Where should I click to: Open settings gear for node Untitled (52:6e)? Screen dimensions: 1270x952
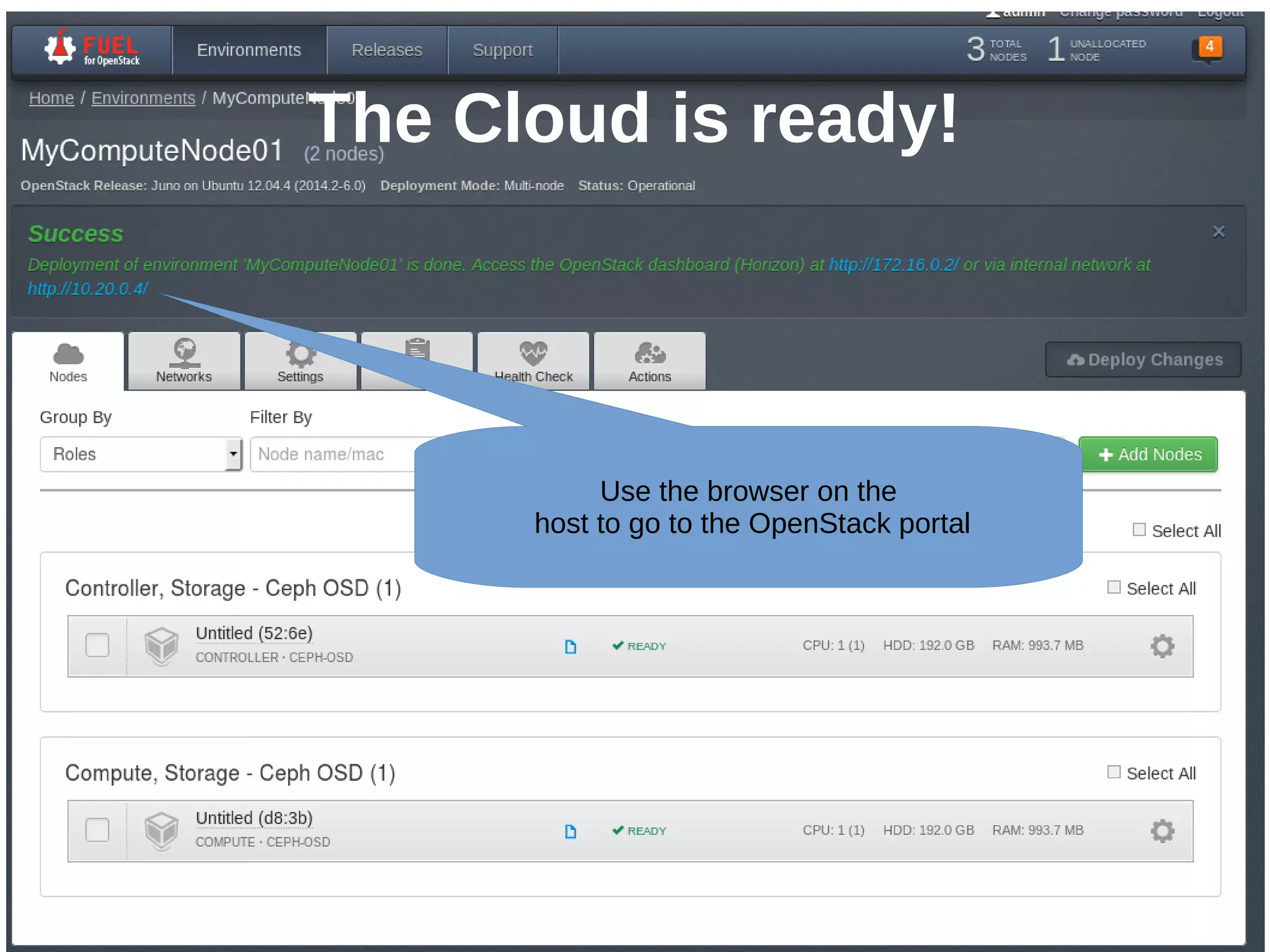[x=1163, y=646]
